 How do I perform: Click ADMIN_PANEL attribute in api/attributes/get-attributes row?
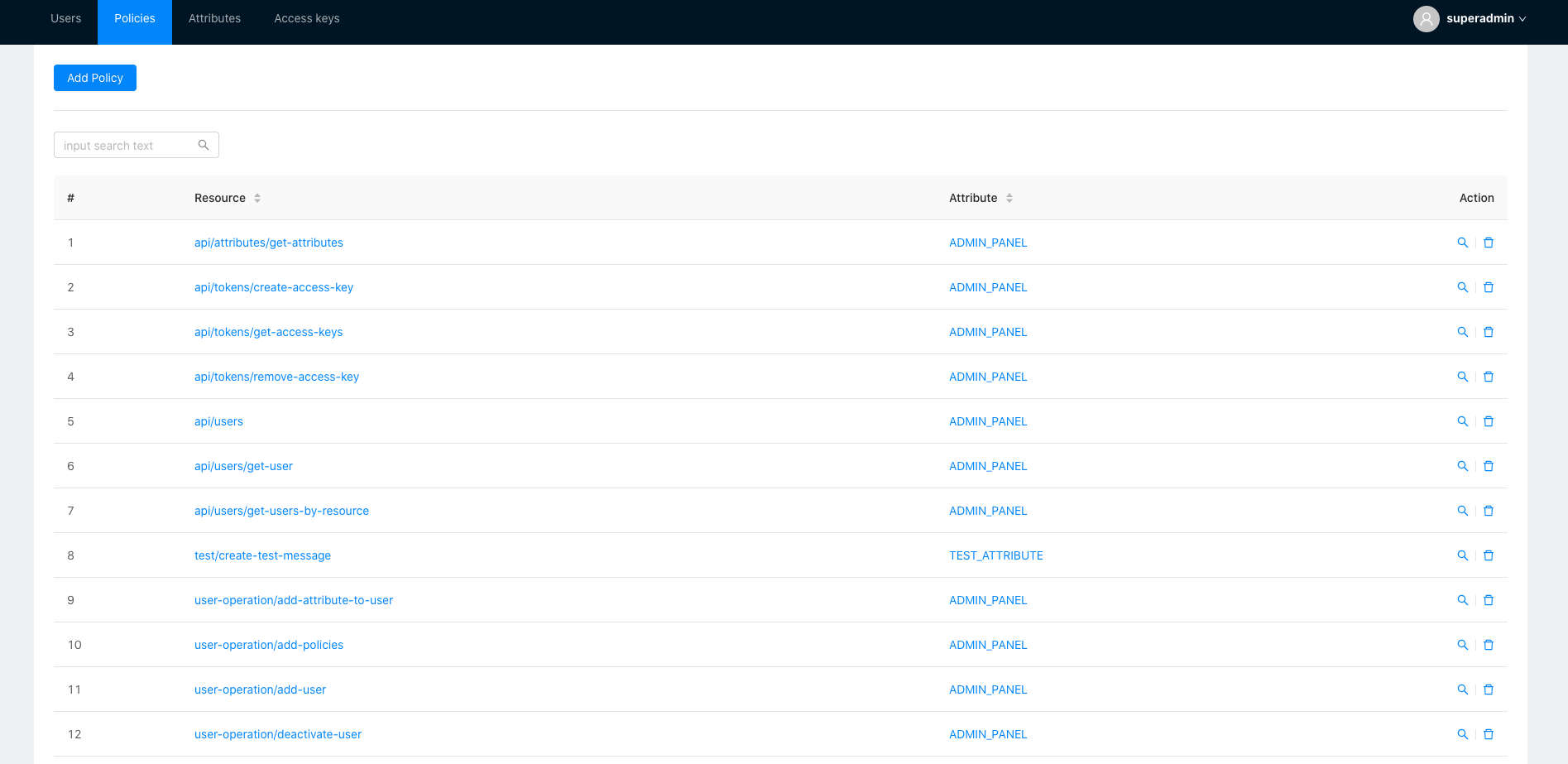click(988, 243)
